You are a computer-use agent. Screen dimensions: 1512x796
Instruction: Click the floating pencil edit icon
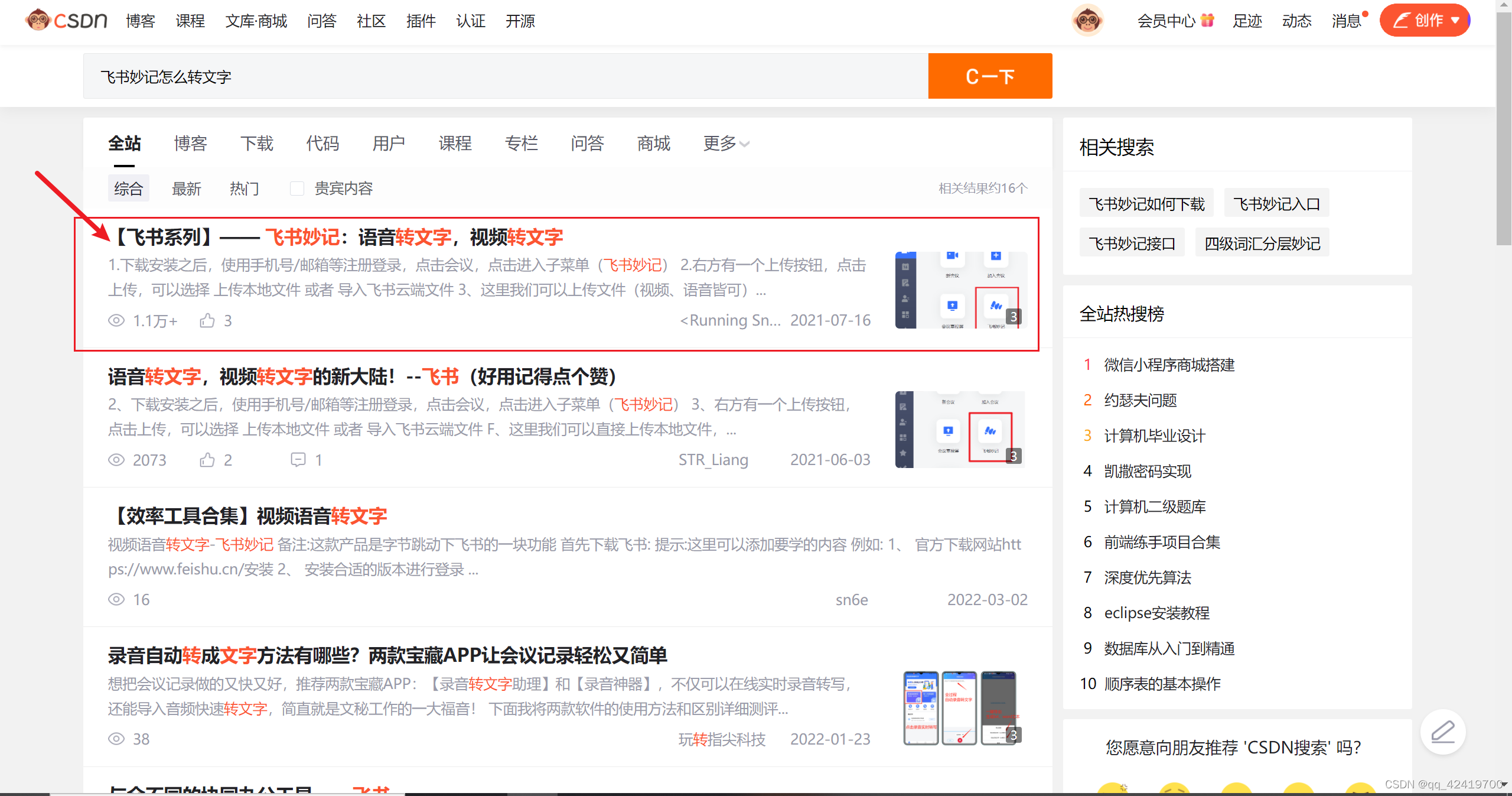[1442, 733]
